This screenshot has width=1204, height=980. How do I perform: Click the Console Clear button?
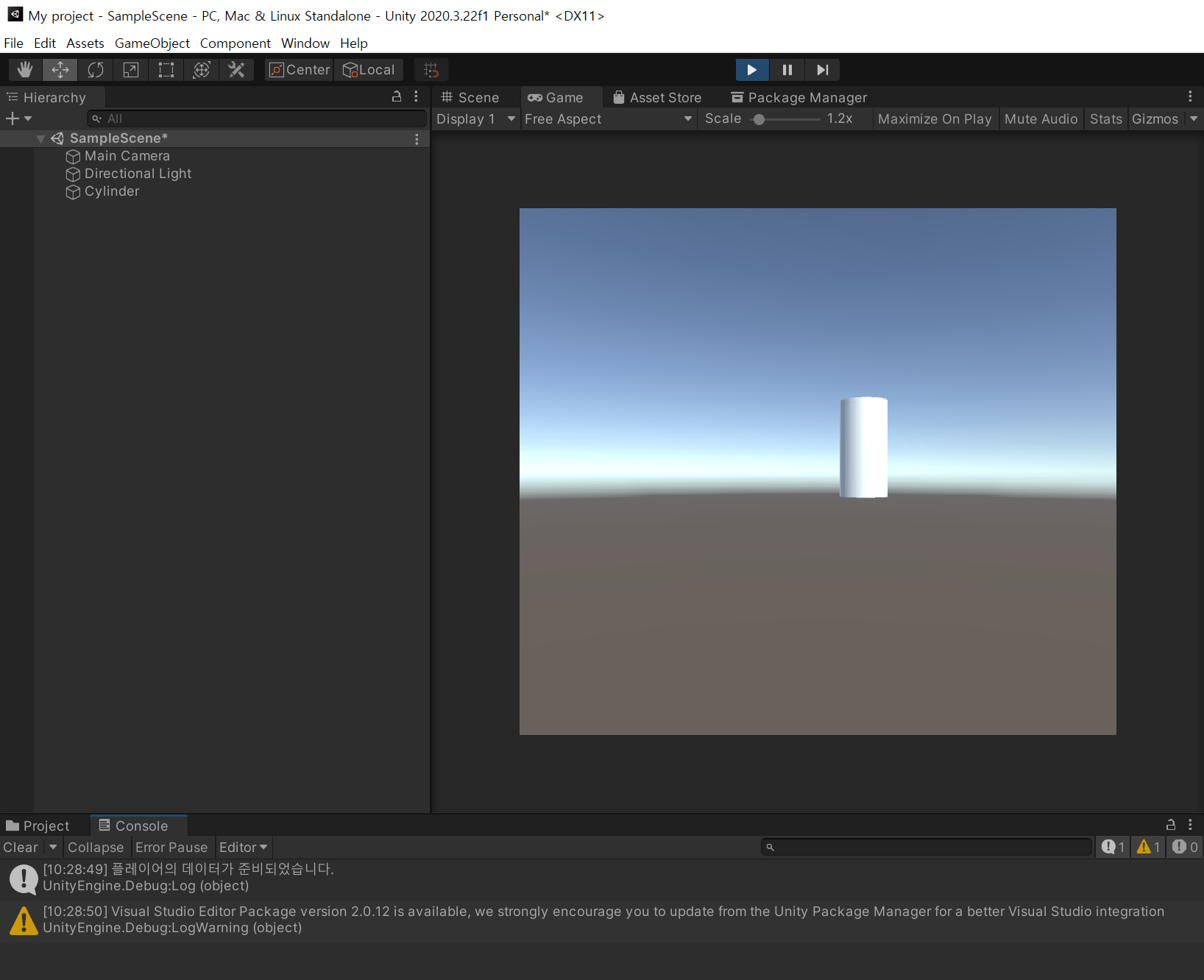21,847
